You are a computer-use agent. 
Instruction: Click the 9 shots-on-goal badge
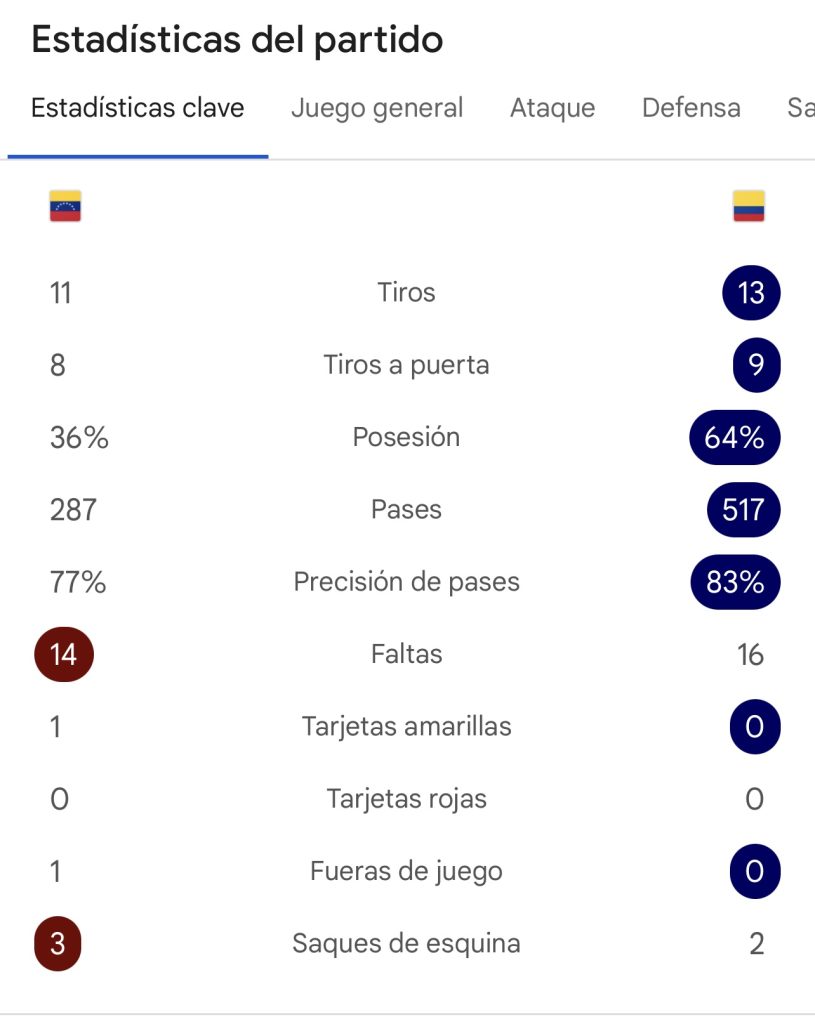756,365
